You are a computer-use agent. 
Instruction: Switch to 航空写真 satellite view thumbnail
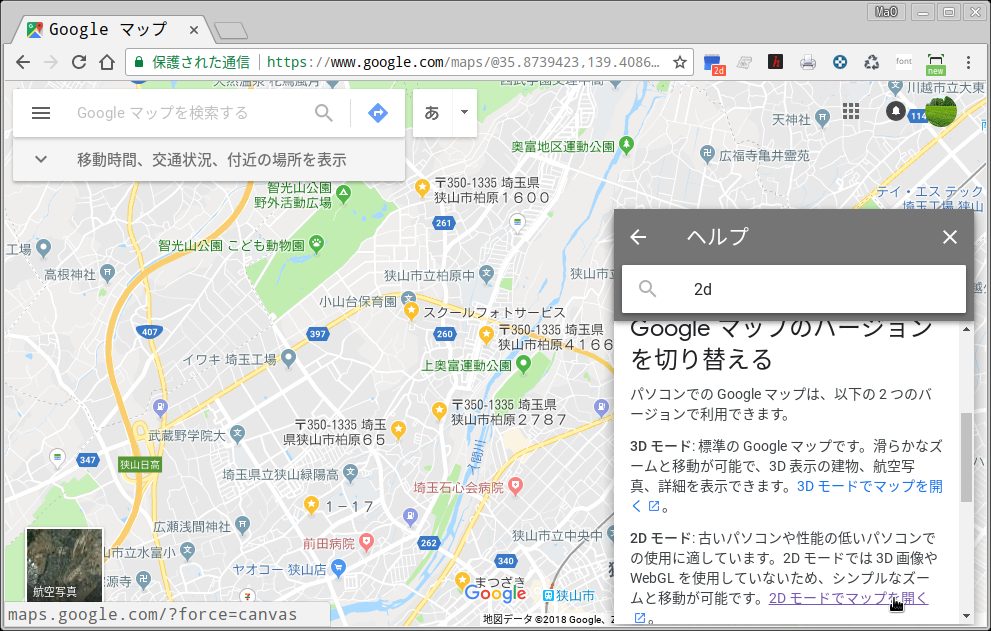64,565
